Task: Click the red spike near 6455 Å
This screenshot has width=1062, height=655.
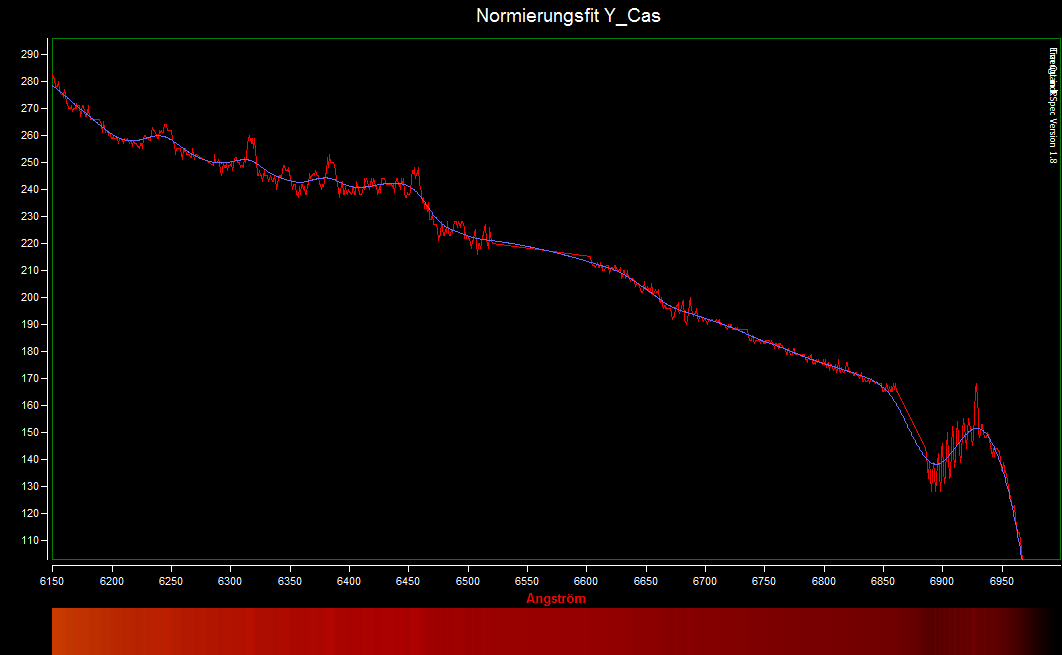Action: [416, 171]
